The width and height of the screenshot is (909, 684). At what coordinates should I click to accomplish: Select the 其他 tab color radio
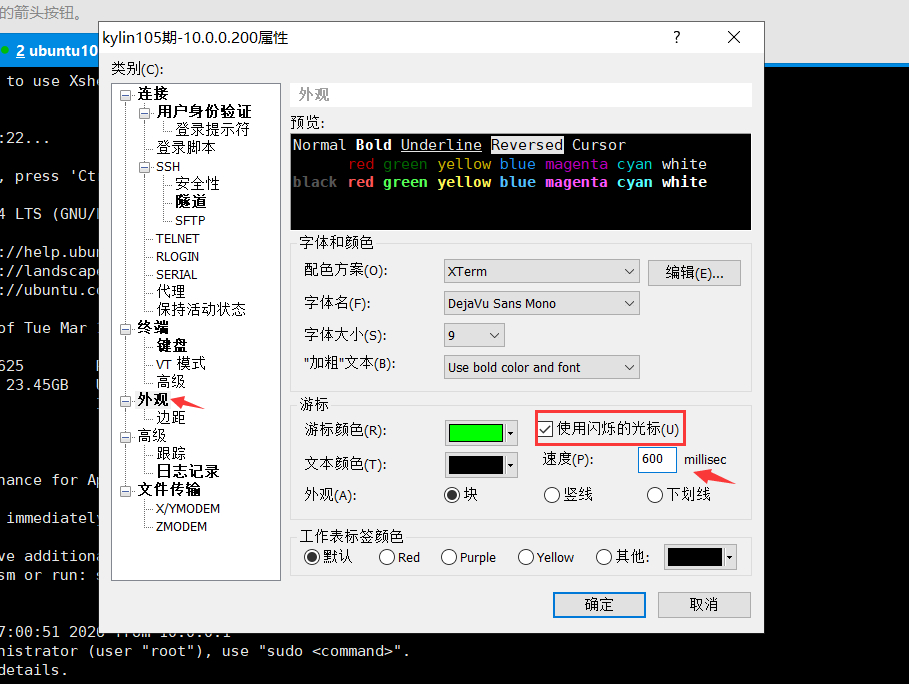(x=603, y=557)
